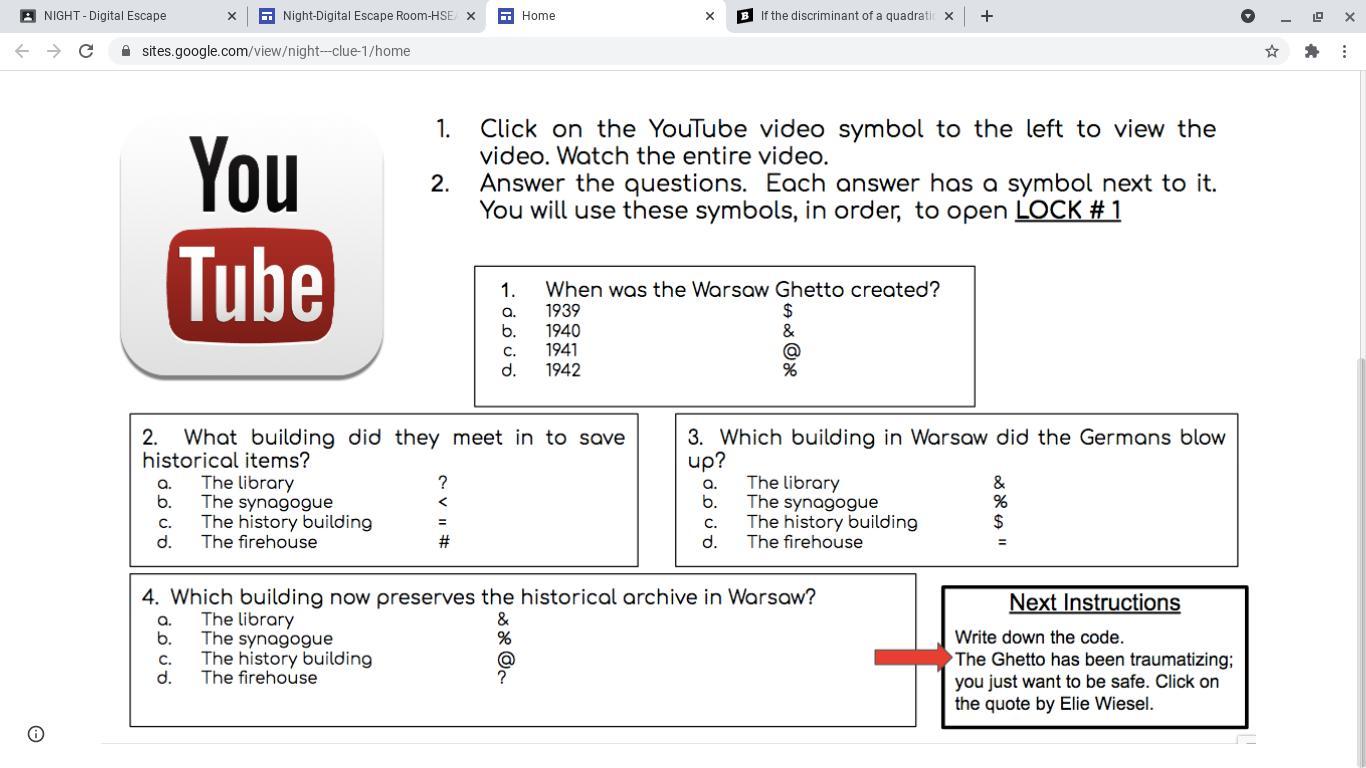Switch to the discriminant of a quadratic tab
Viewport: 1366px width, 768px height.
[845, 16]
